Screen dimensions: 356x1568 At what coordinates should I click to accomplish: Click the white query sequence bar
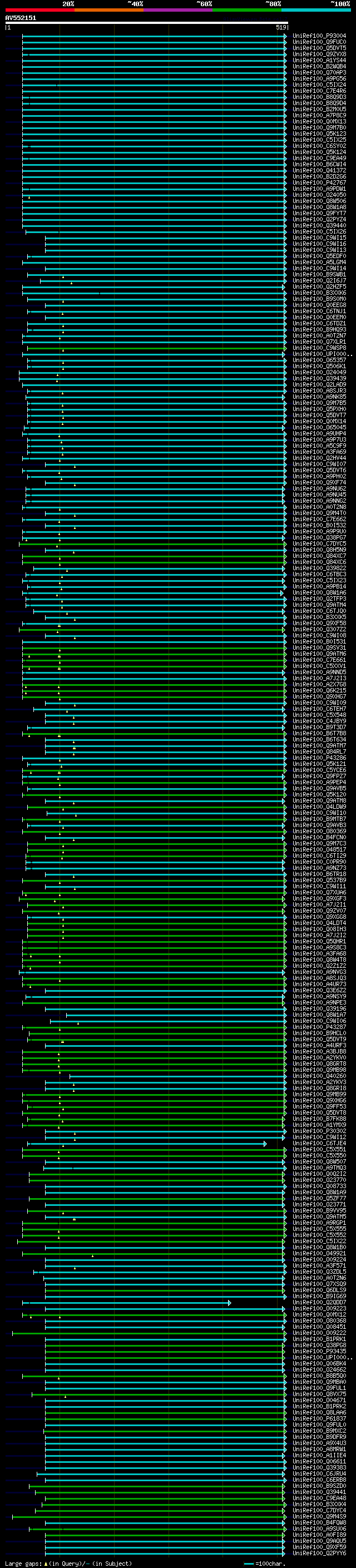pos(147,23)
